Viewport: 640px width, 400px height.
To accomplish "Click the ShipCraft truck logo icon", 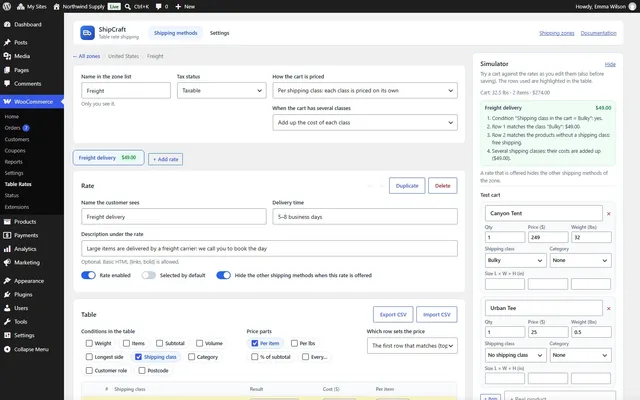I will (87, 33).
